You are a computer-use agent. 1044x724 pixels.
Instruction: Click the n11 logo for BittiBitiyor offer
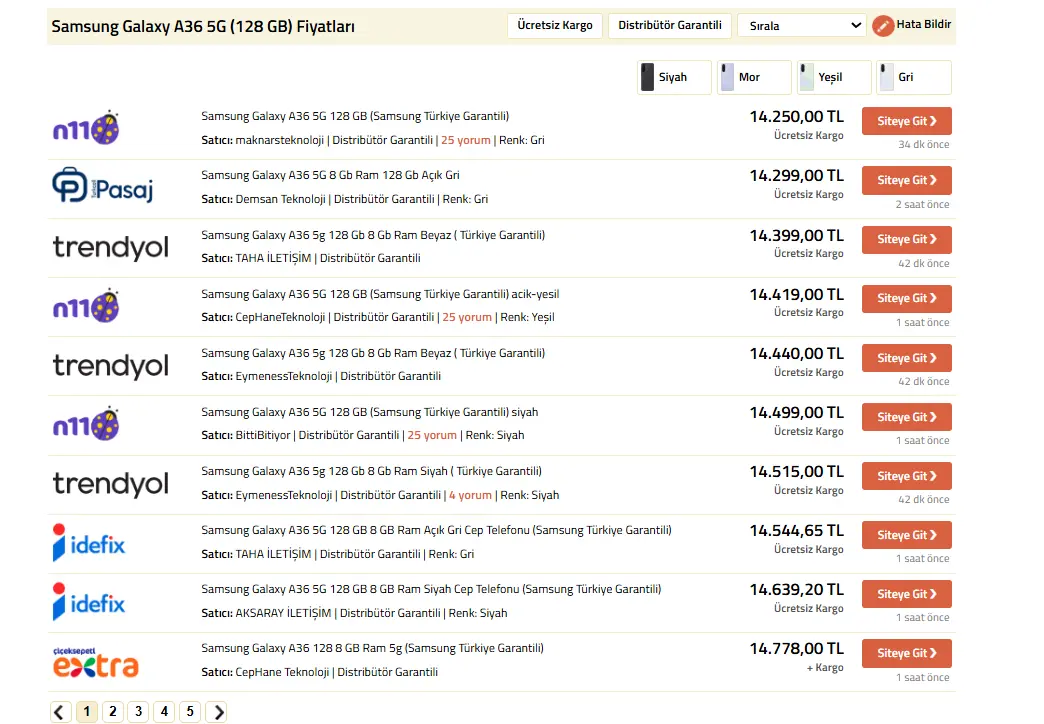point(86,424)
